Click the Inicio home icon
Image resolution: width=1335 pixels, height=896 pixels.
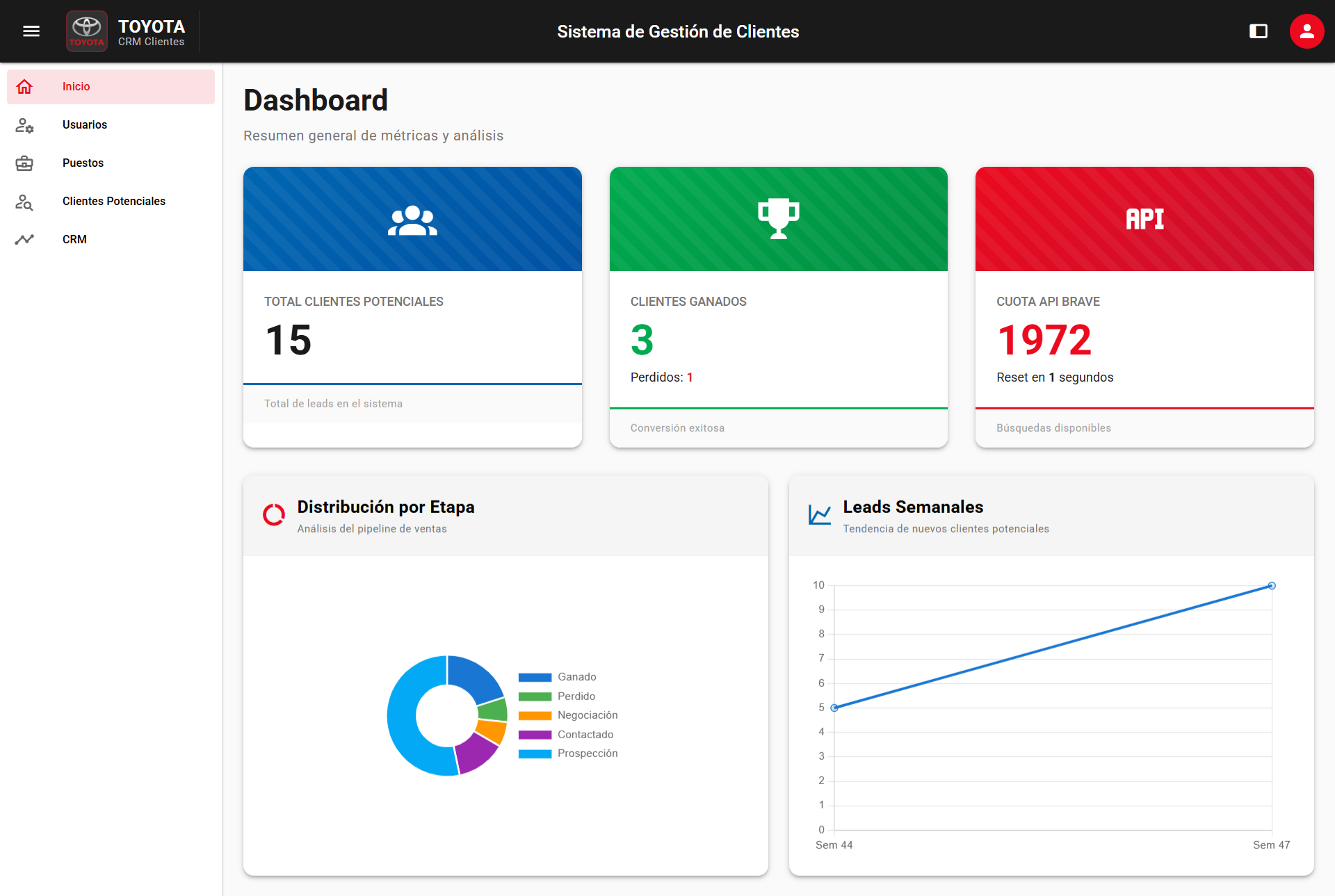tap(24, 87)
